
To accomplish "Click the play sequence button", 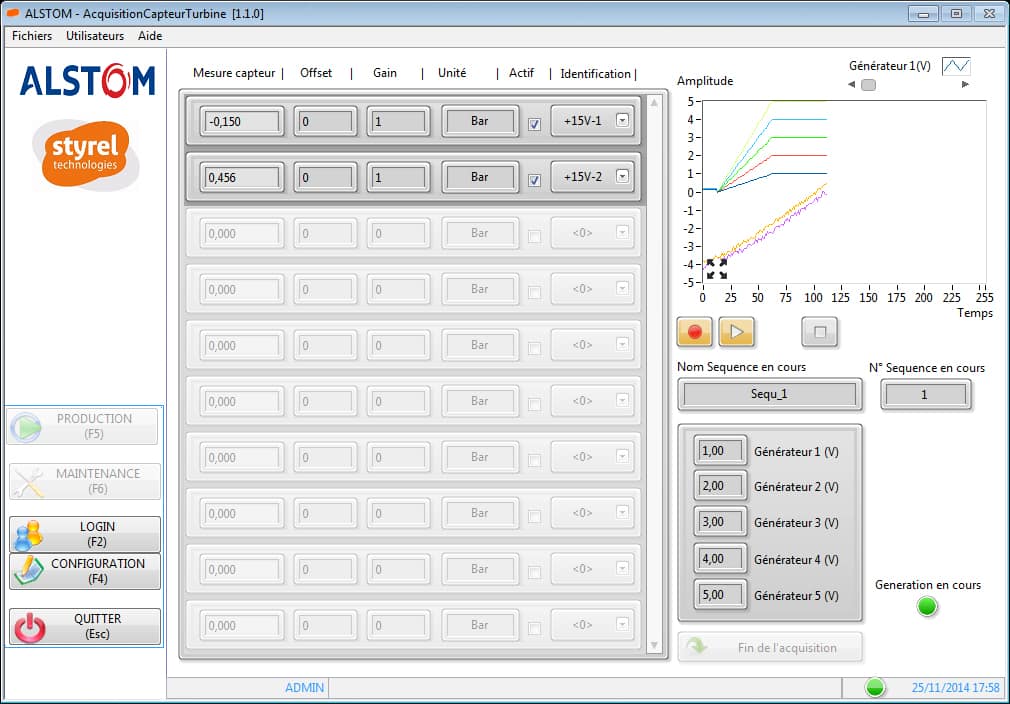I will (735, 331).
